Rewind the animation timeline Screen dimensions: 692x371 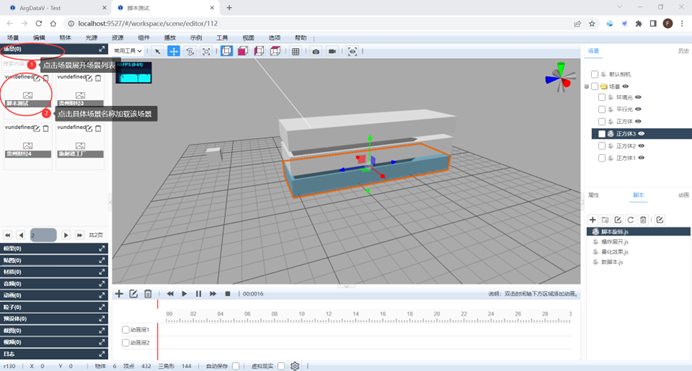coord(170,294)
